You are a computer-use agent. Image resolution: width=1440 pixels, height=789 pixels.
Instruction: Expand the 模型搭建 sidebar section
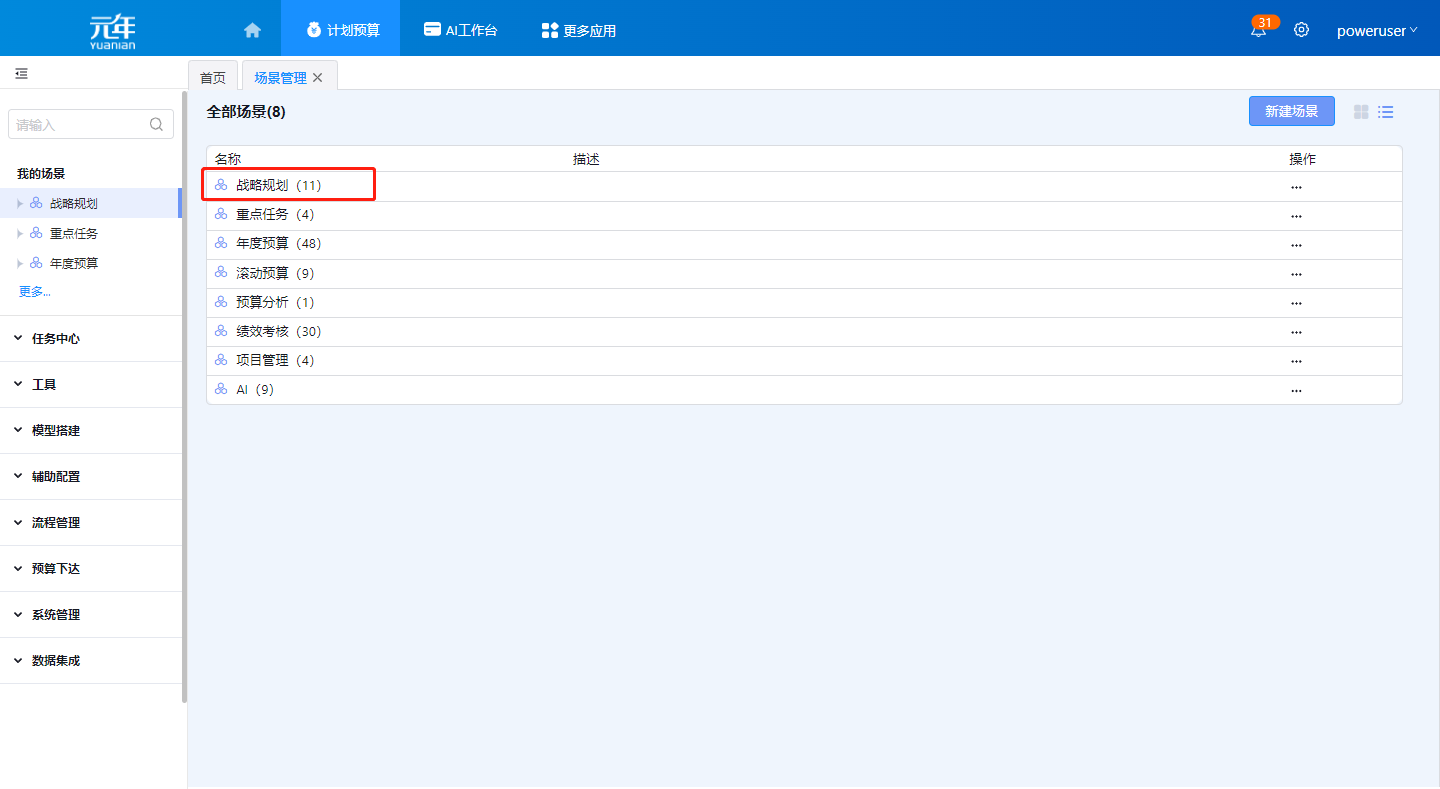[x=55, y=431]
